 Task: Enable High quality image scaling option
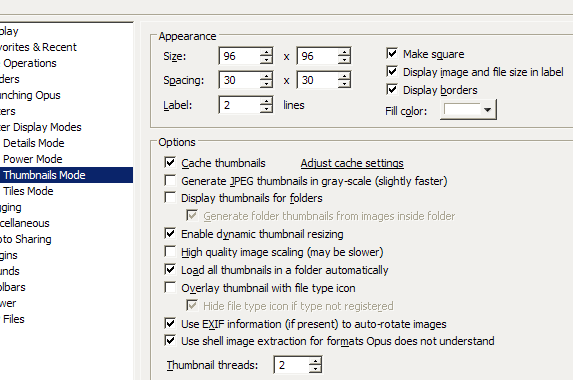tap(170, 251)
